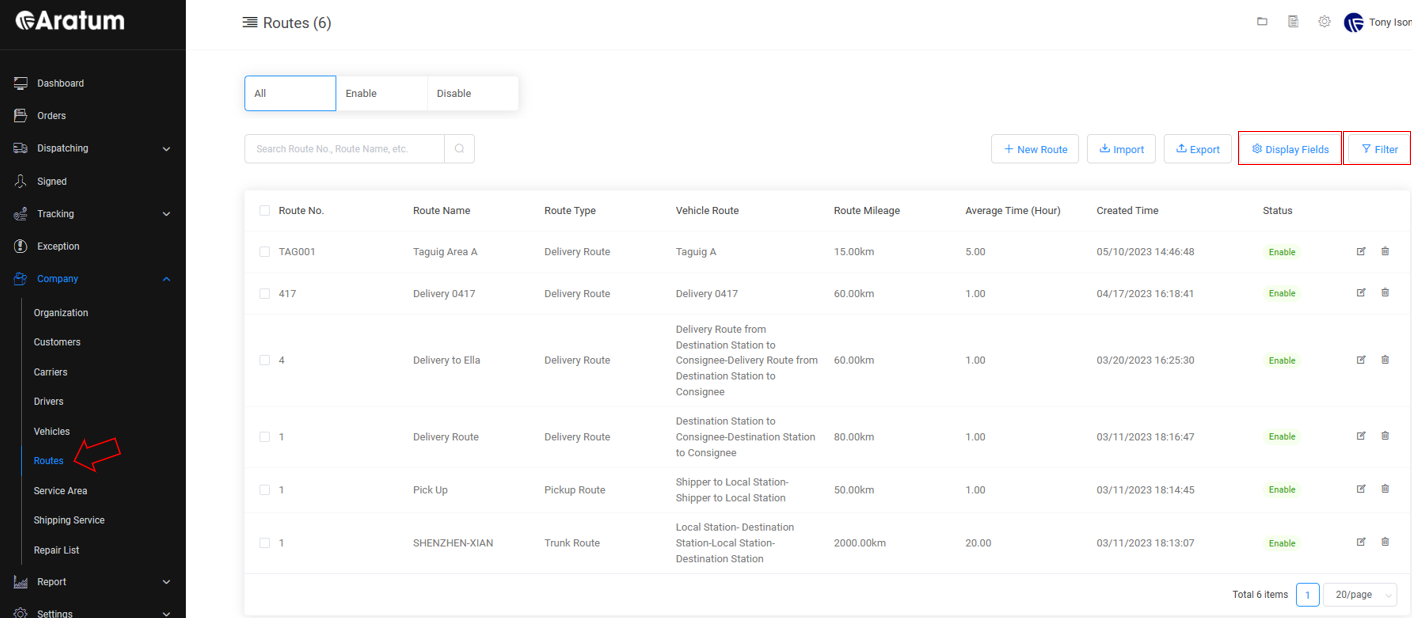Click the Import button

pyautogui.click(x=1121, y=149)
